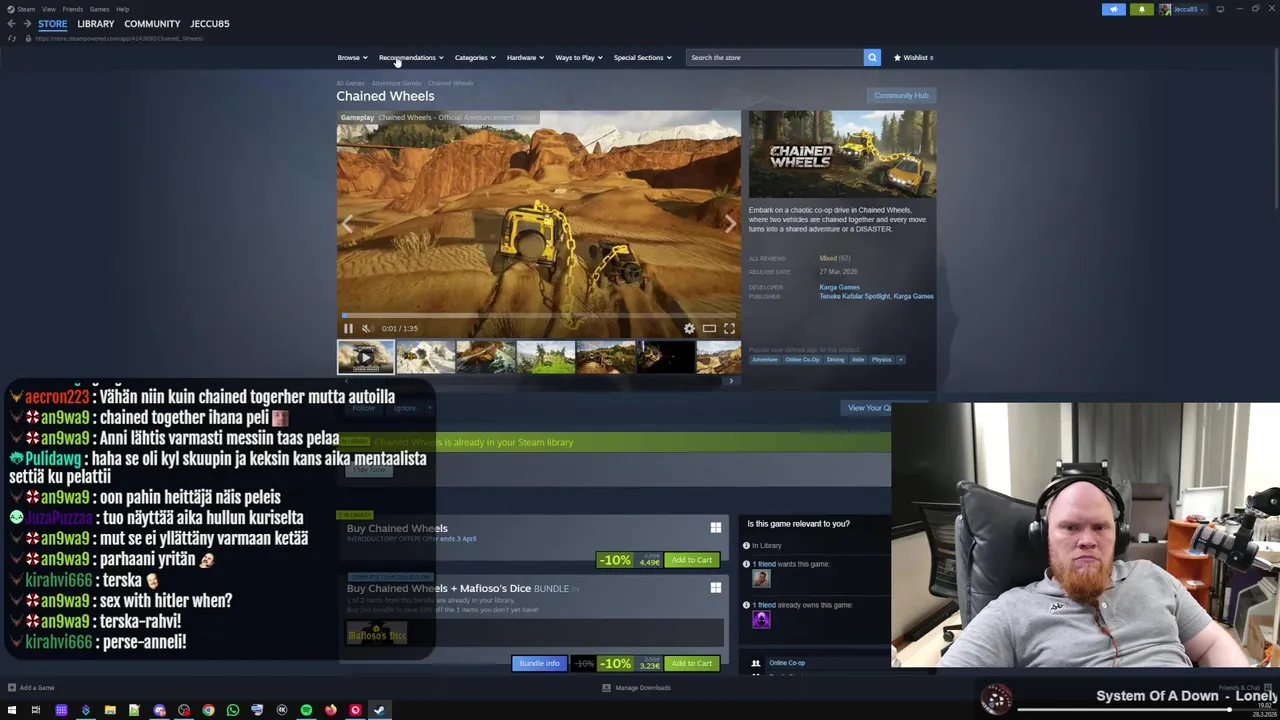Open Manage Downloads at bottom
This screenshot has width=1280, height=720.
(x=636, y=688)
